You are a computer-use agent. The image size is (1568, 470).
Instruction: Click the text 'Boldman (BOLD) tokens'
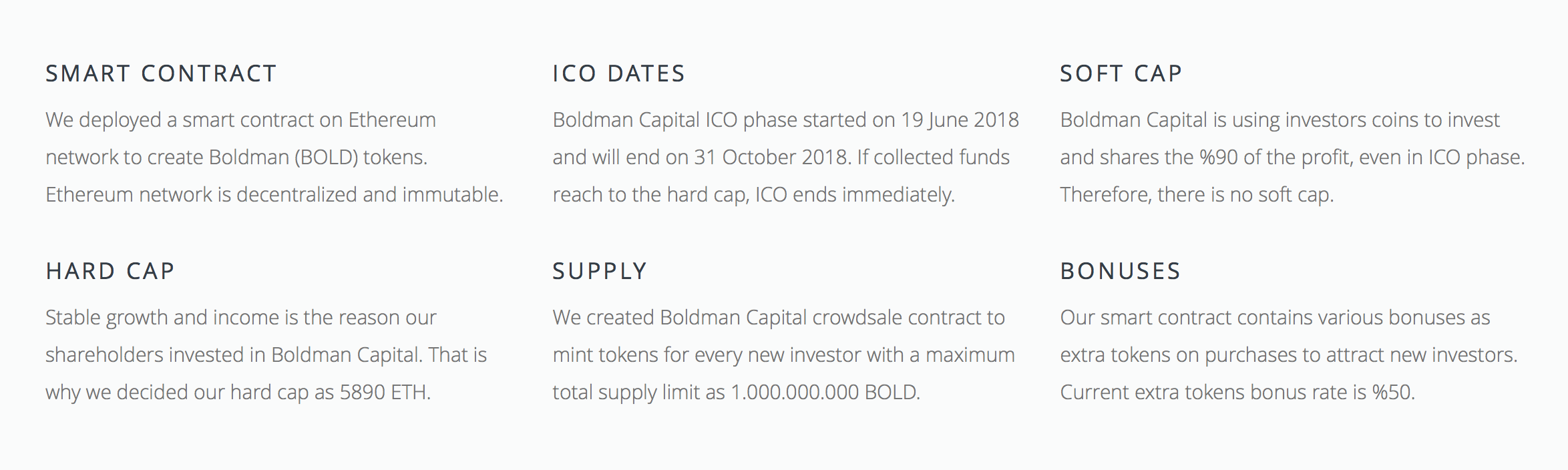317,158
